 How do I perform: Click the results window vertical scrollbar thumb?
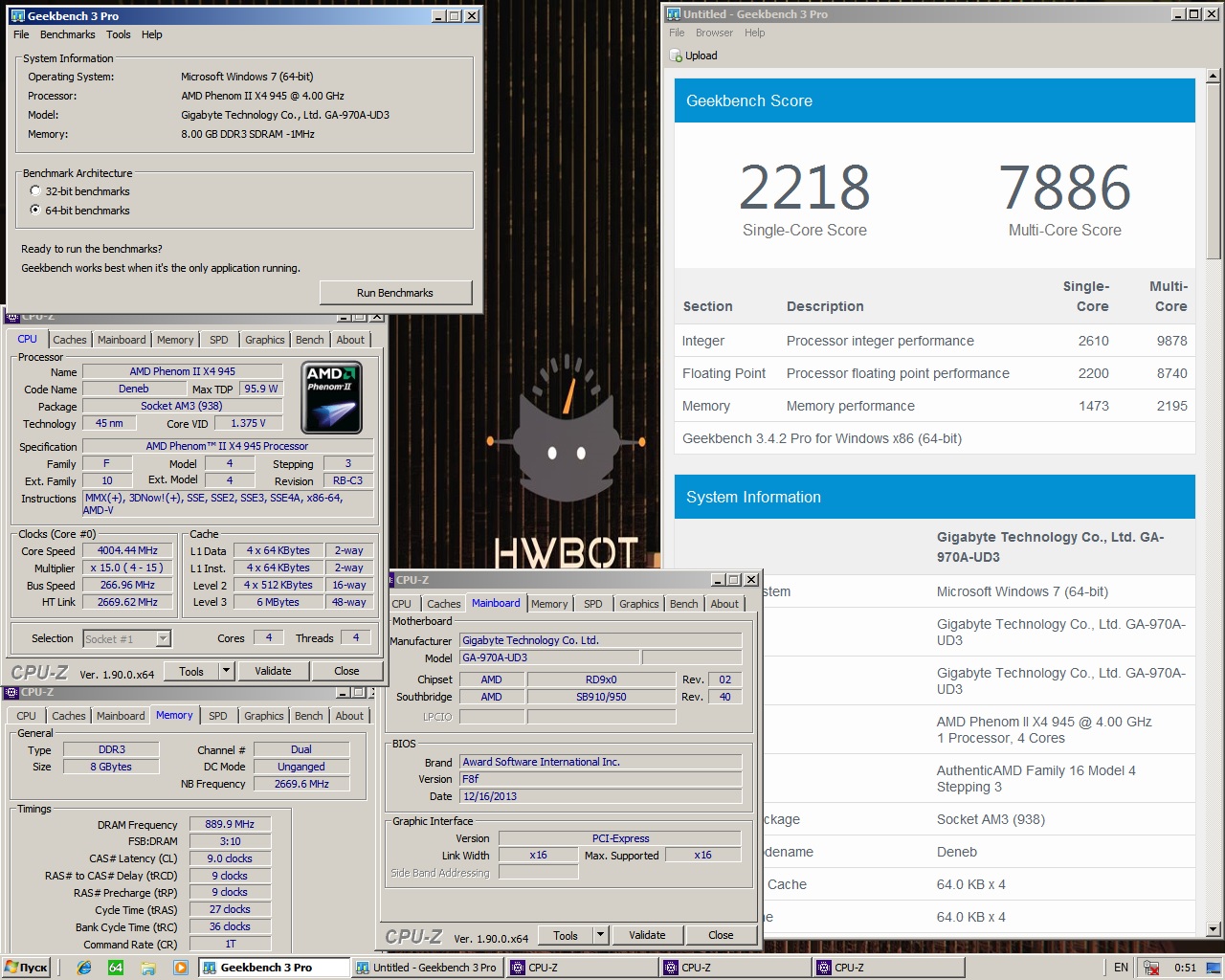point(1214,170)
